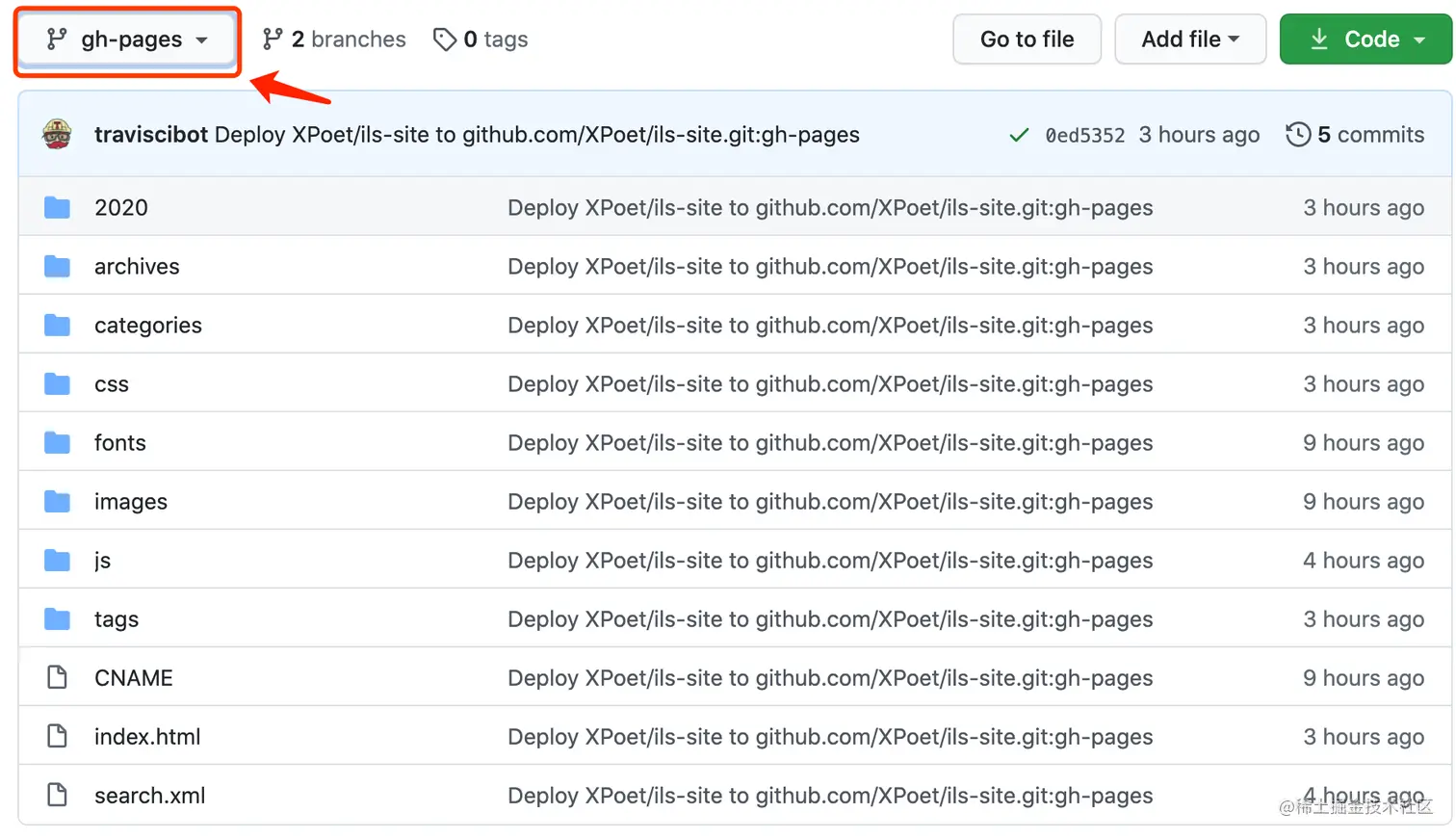The image size is (1456, 839).
Task: Open the js folder
Action: [103, 561]
